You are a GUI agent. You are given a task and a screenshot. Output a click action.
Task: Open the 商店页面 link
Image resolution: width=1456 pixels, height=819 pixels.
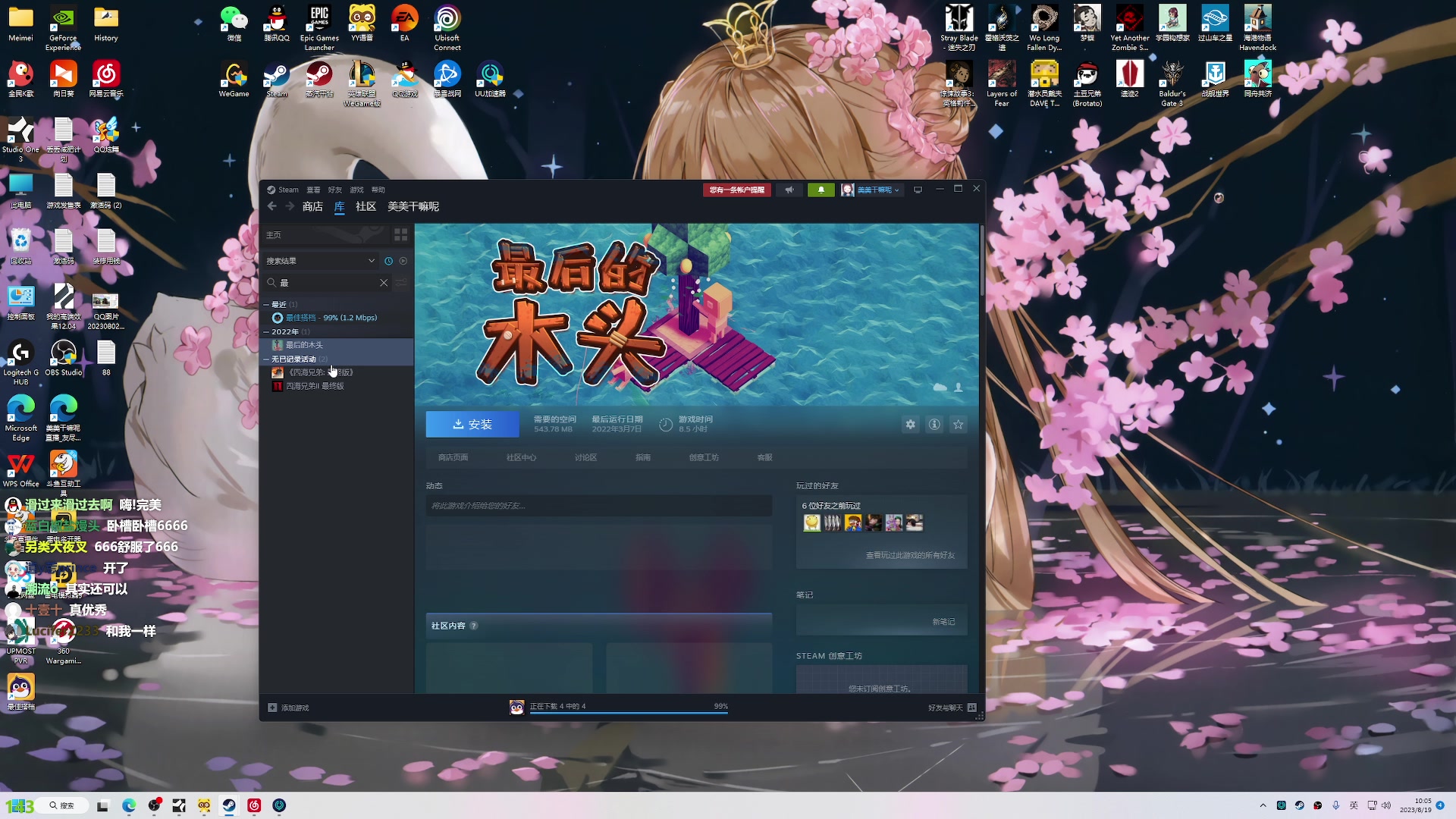[x=453, y=457]
